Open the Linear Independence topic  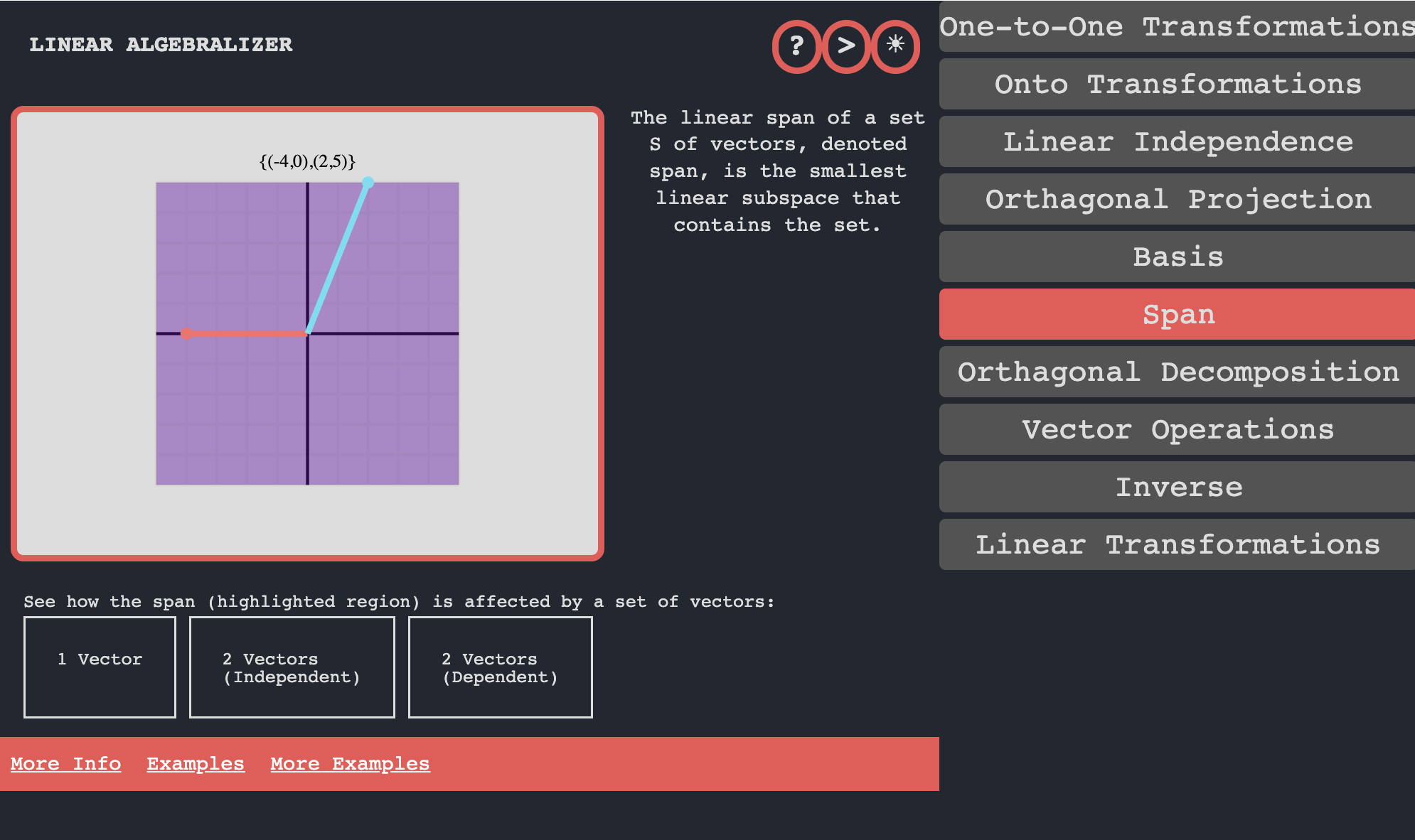click(x=1177, y=142)
